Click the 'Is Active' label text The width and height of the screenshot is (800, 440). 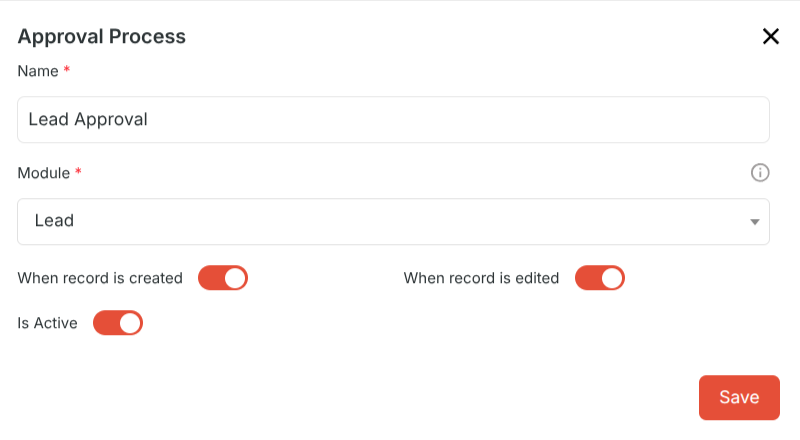coord(47,323)
